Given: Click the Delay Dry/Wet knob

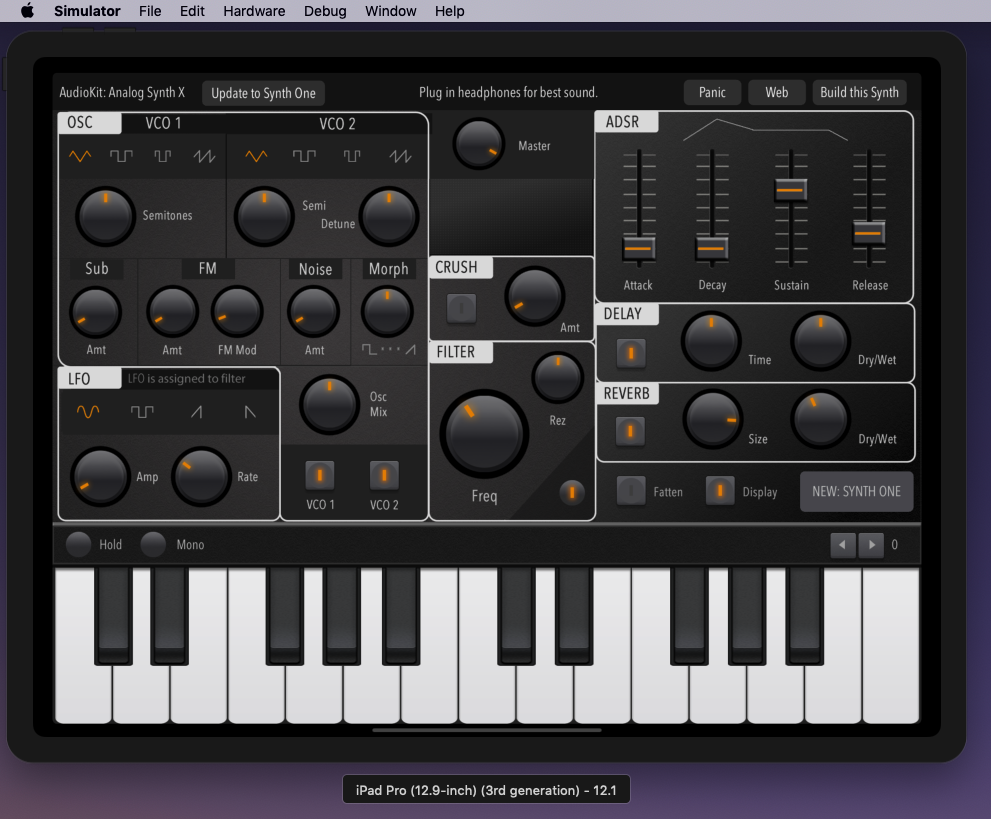Looking at the screenshot, I should coord(820,341).
